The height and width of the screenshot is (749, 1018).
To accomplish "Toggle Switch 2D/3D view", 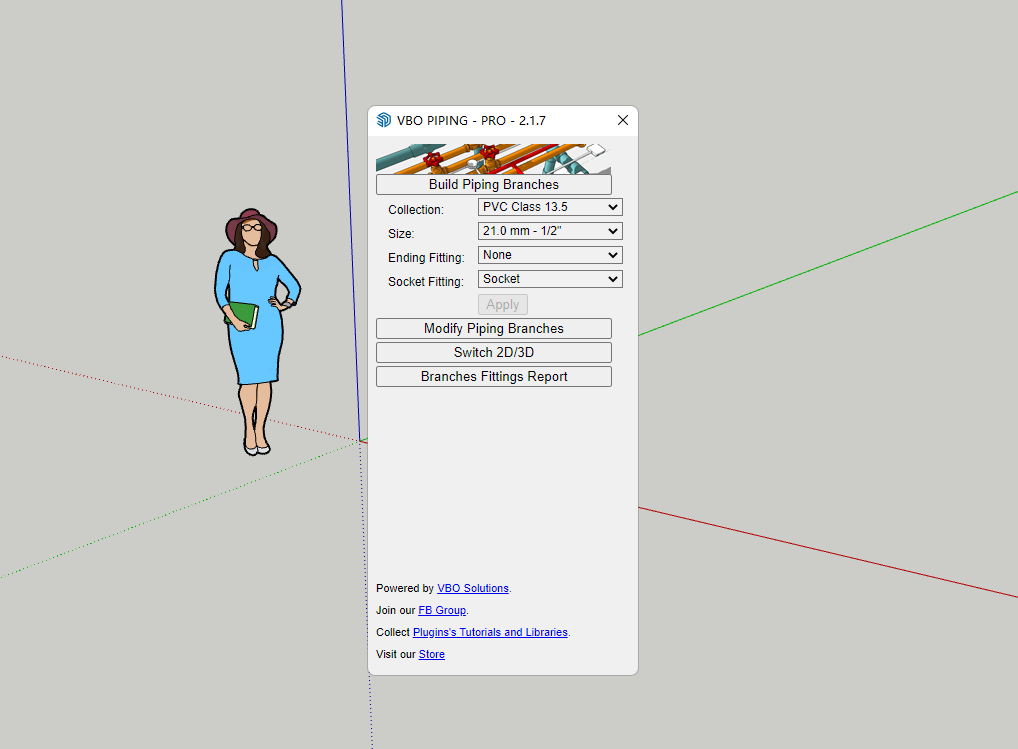I will point(493,352).
